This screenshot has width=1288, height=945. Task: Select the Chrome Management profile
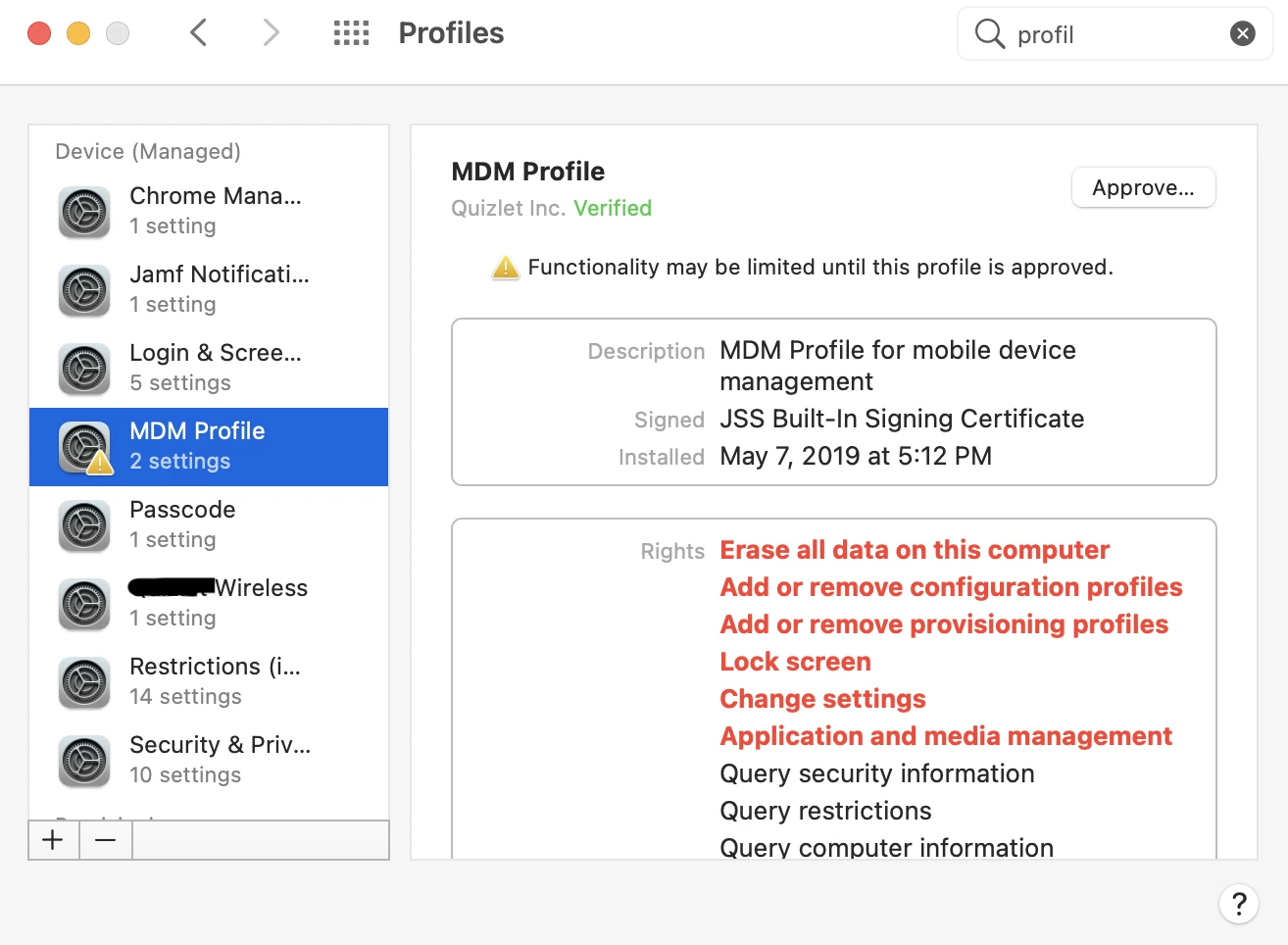[x=209, y=211]
